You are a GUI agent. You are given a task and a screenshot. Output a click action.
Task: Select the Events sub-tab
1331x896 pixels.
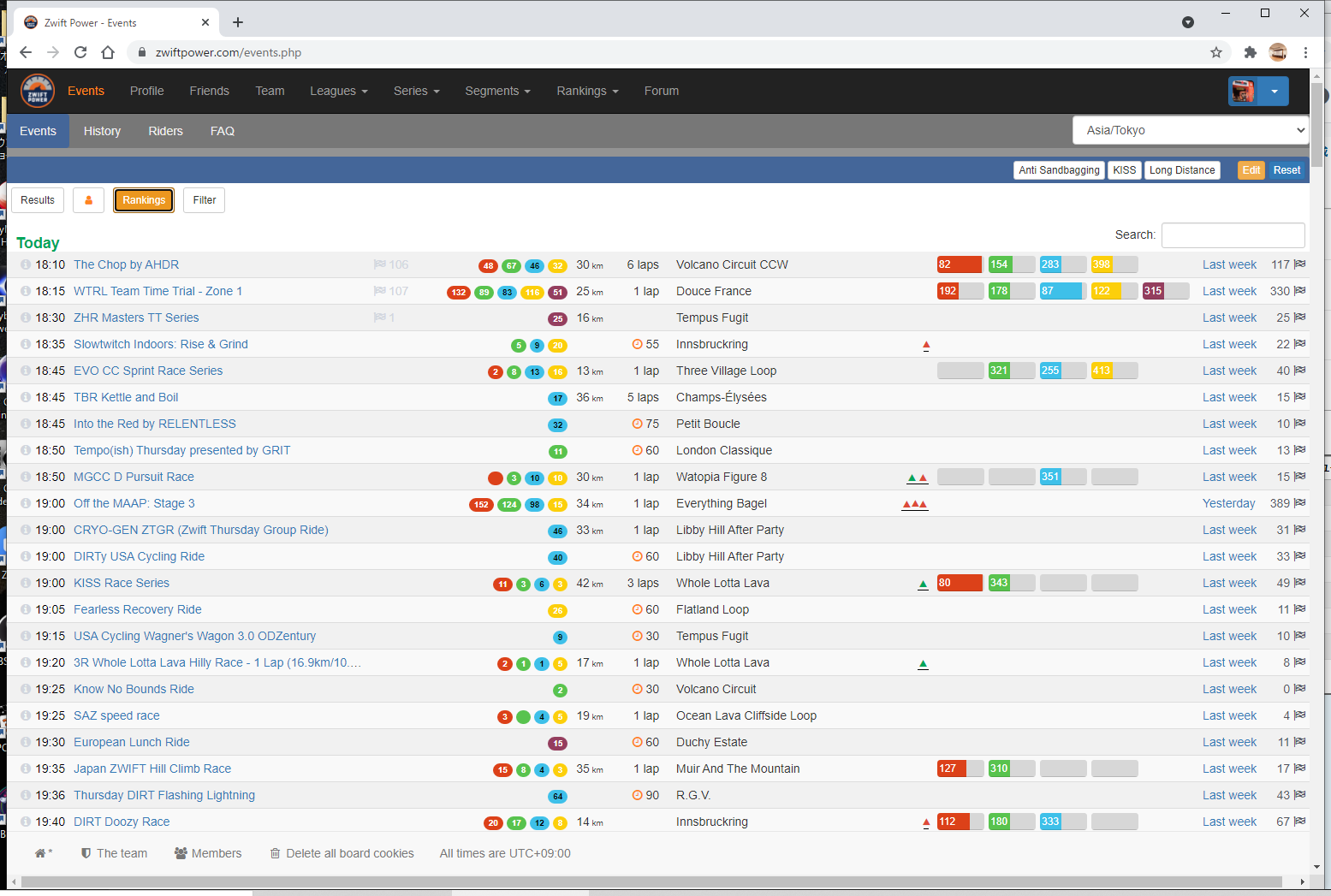(38, 131)
